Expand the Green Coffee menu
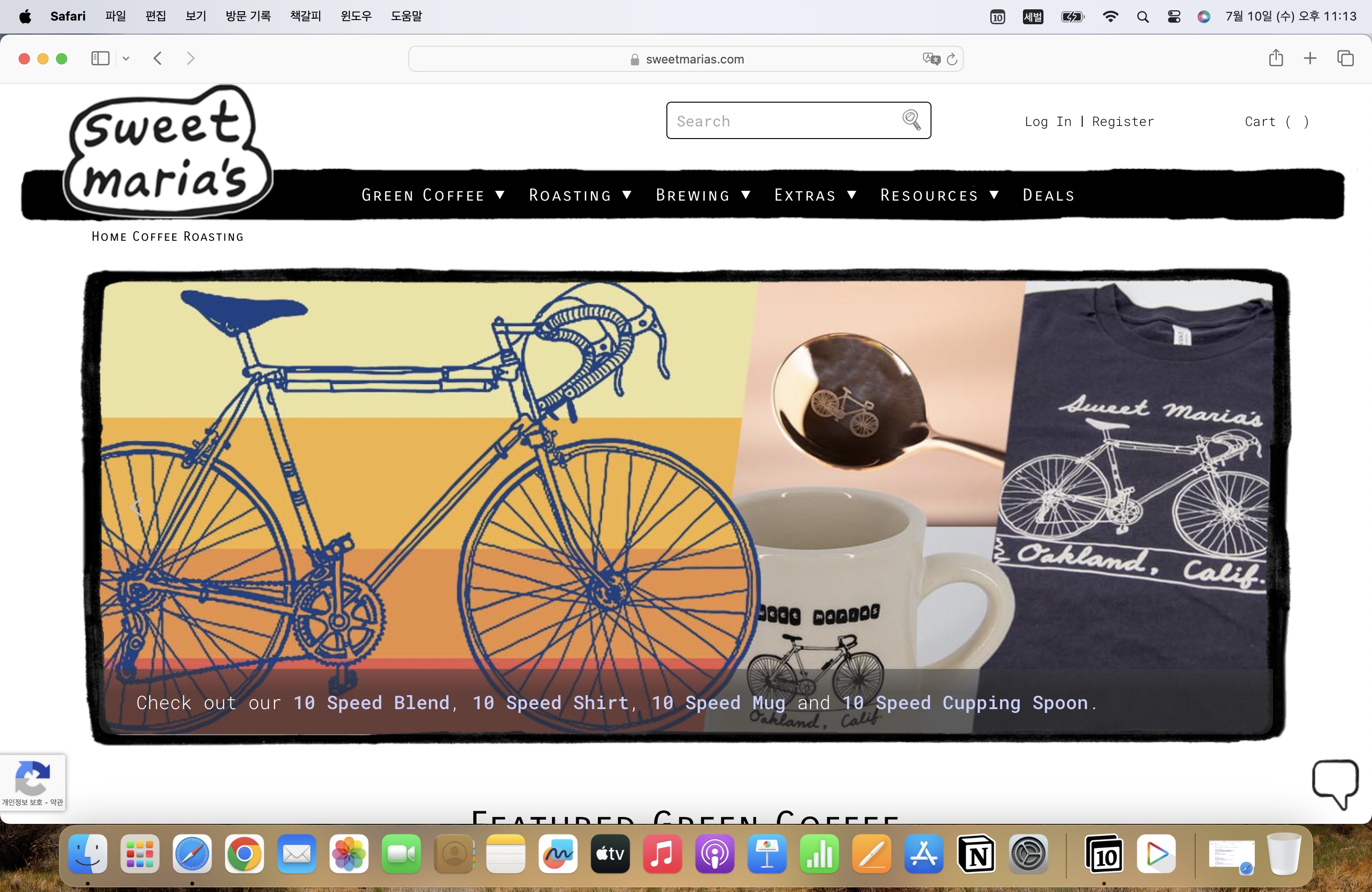The image size is (1372, 892). point(433,195)
